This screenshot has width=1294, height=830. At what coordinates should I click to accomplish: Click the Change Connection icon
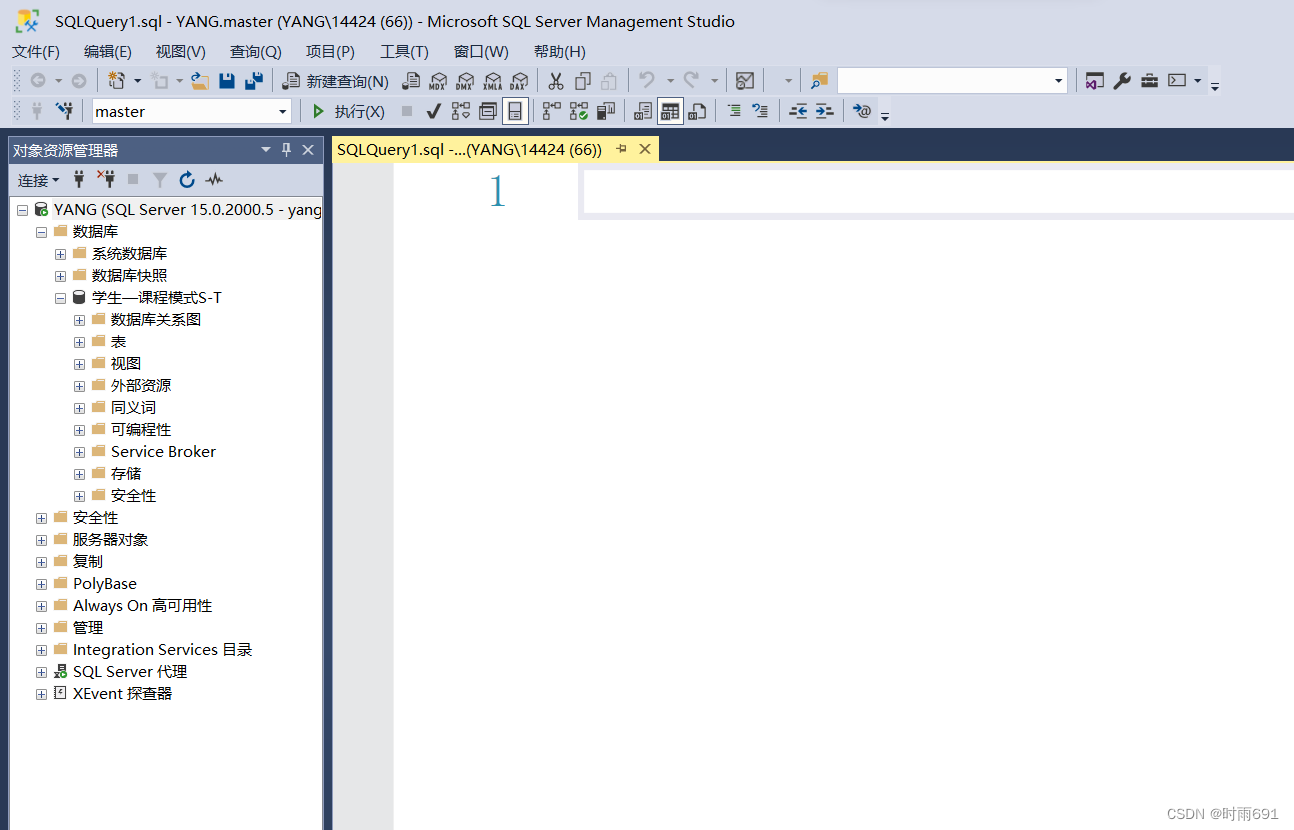point(64,111)
